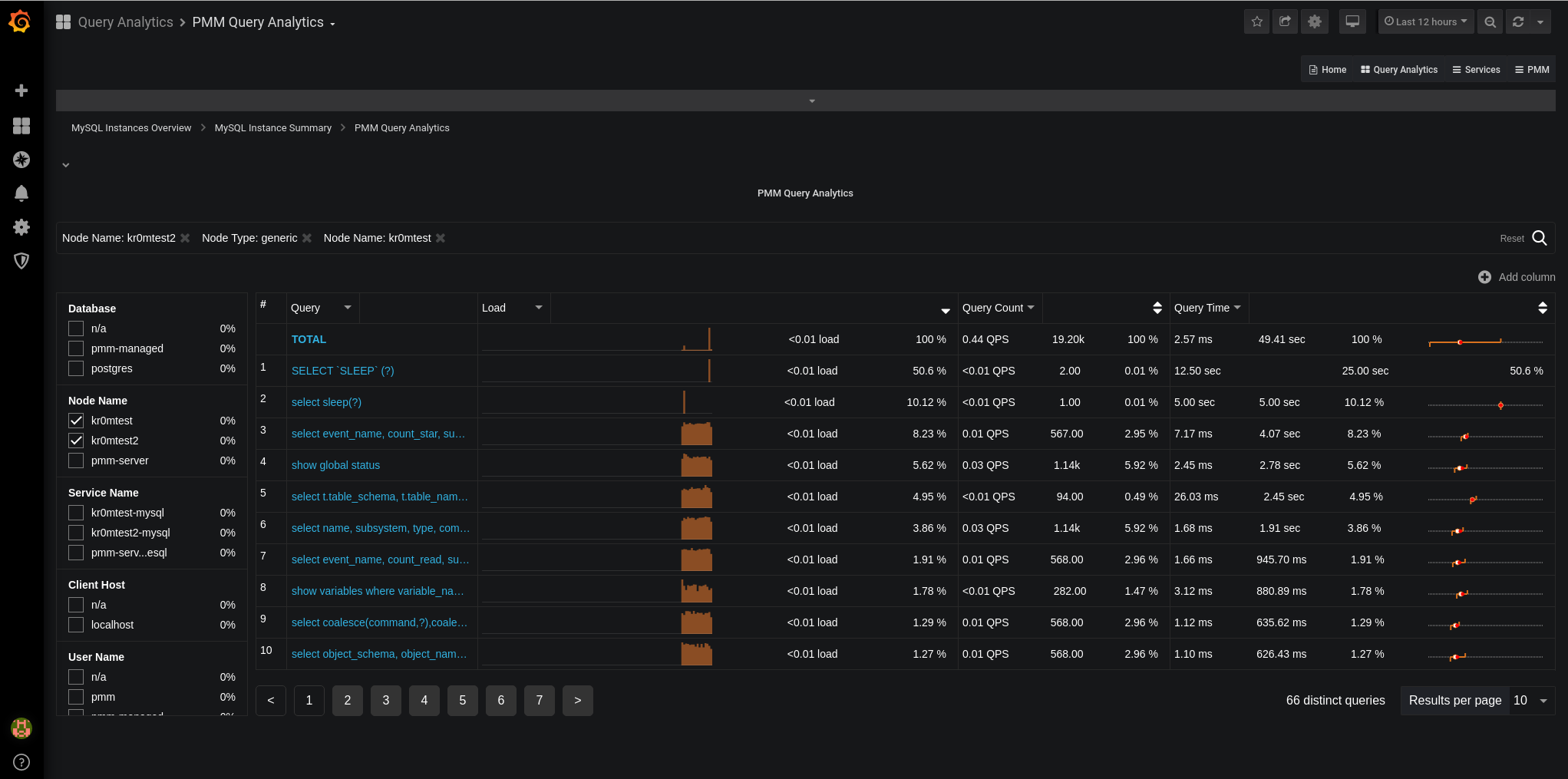Go to page 3 of results

click(386, 701)
